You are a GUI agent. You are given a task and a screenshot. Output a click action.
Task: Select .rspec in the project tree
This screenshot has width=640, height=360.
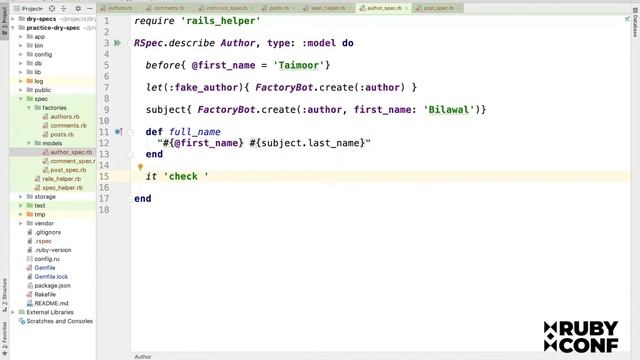point(43,241)
